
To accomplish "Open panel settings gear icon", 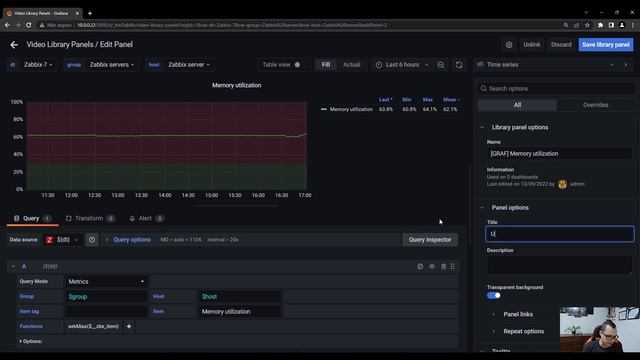I will click(509, 45).
